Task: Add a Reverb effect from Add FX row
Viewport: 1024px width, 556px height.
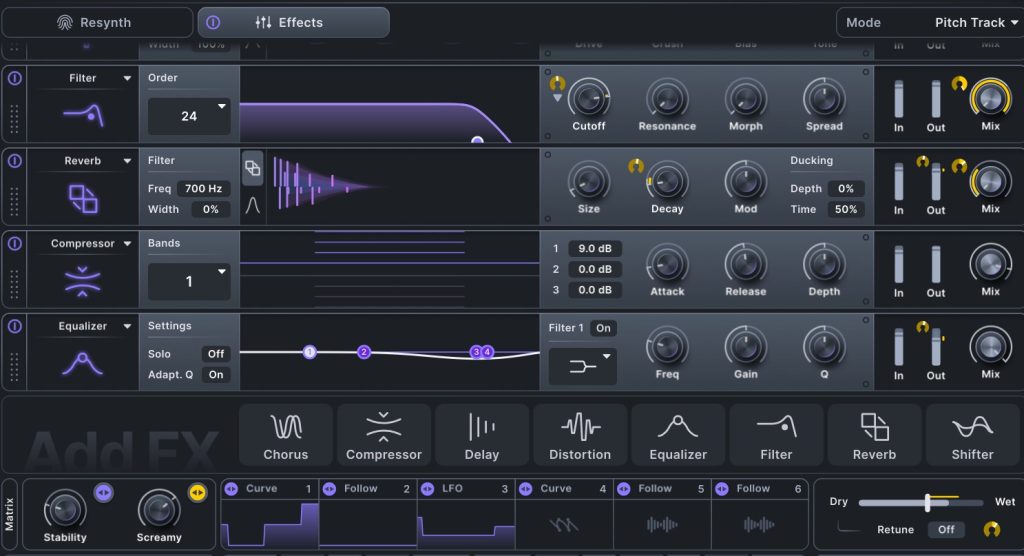Action: pos(874,436)
